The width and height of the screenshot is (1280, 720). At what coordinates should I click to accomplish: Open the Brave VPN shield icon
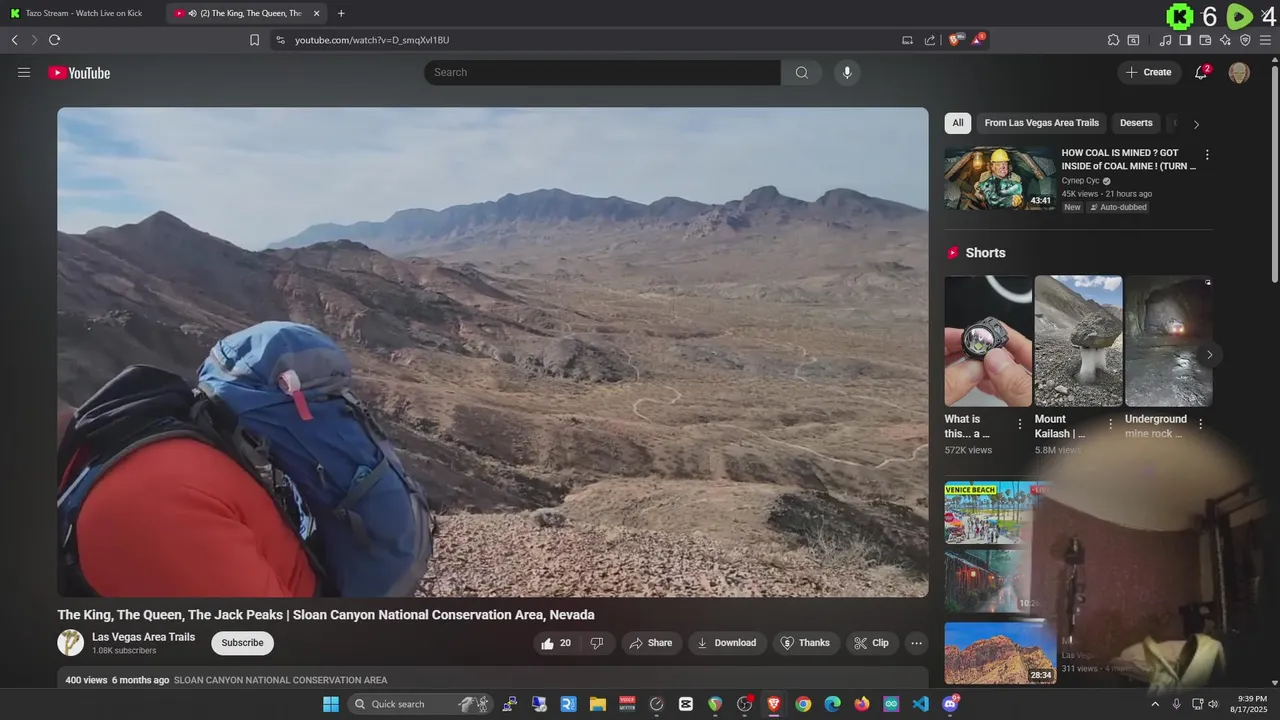pyautogui.click(x=1245, y=40)
